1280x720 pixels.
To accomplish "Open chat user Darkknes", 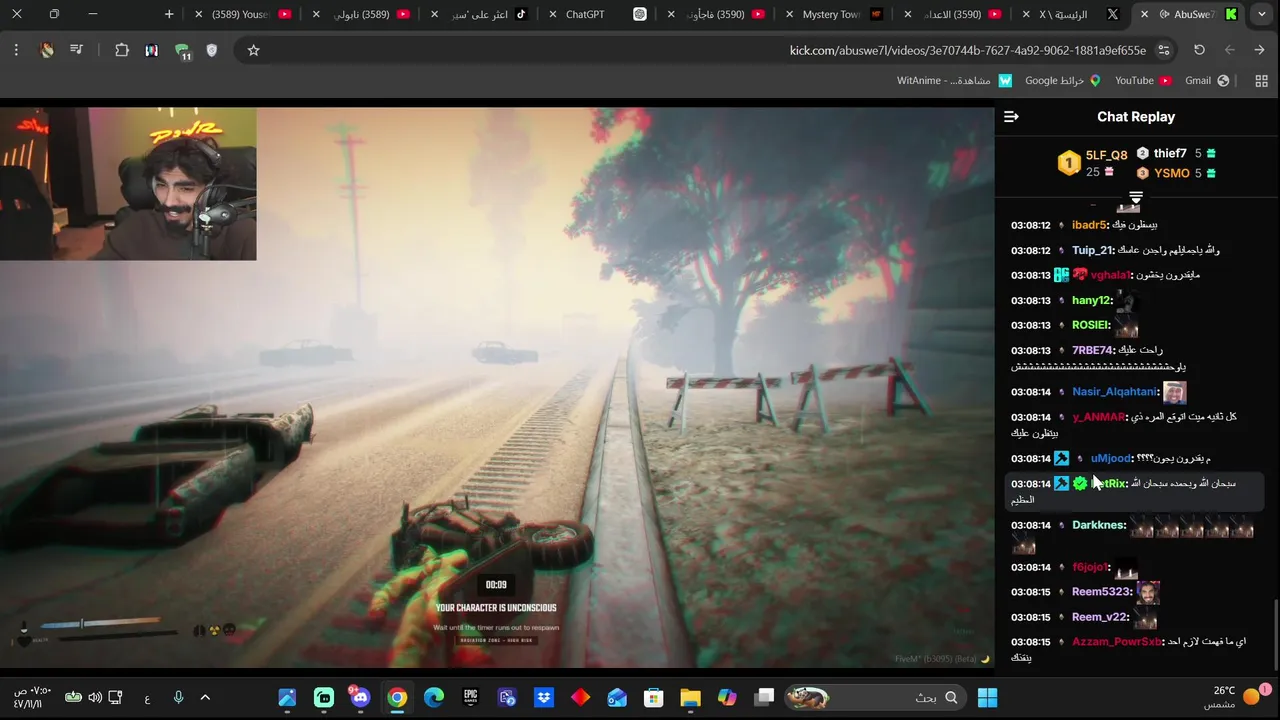I will pos(1099,525).
